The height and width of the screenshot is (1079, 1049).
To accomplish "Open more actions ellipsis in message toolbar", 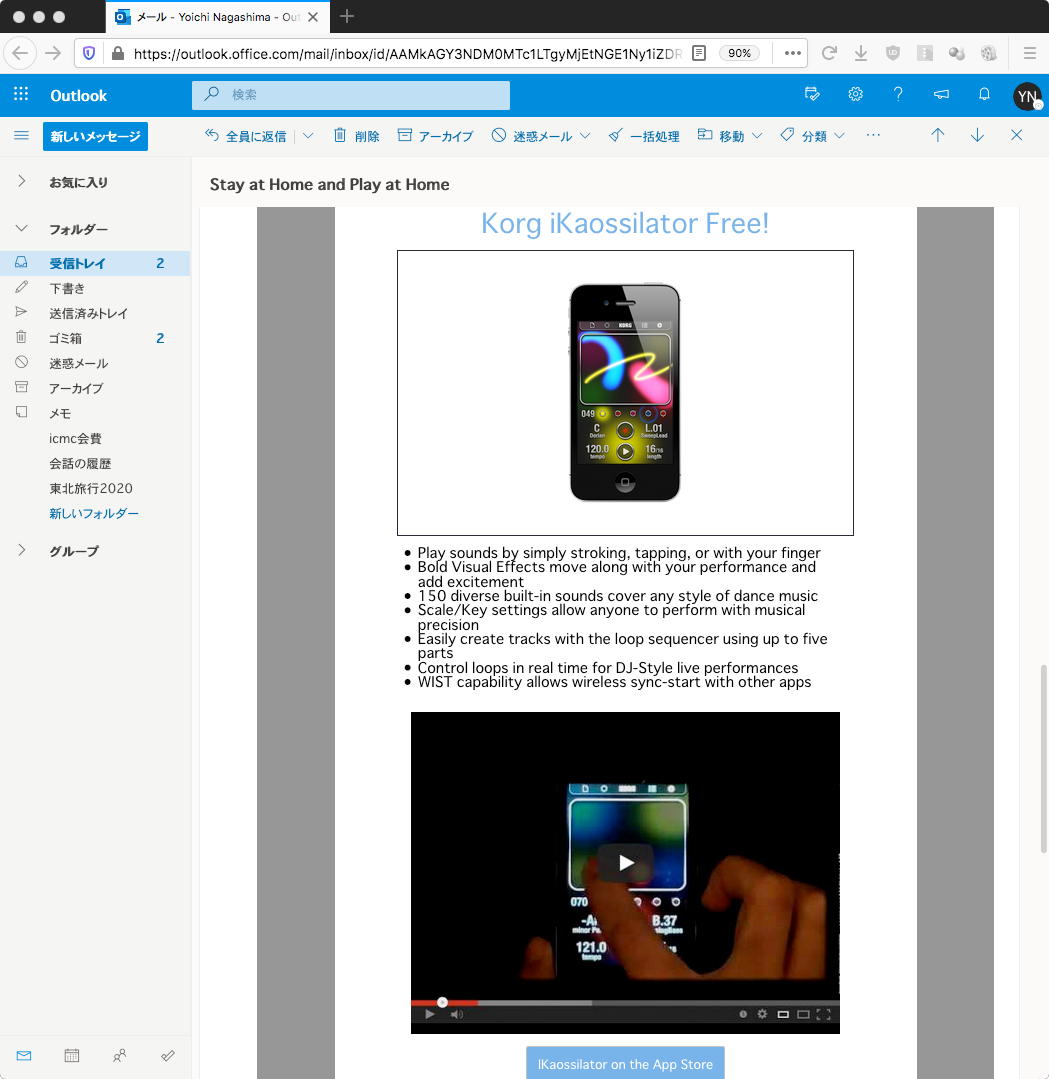I will (873, 136).
